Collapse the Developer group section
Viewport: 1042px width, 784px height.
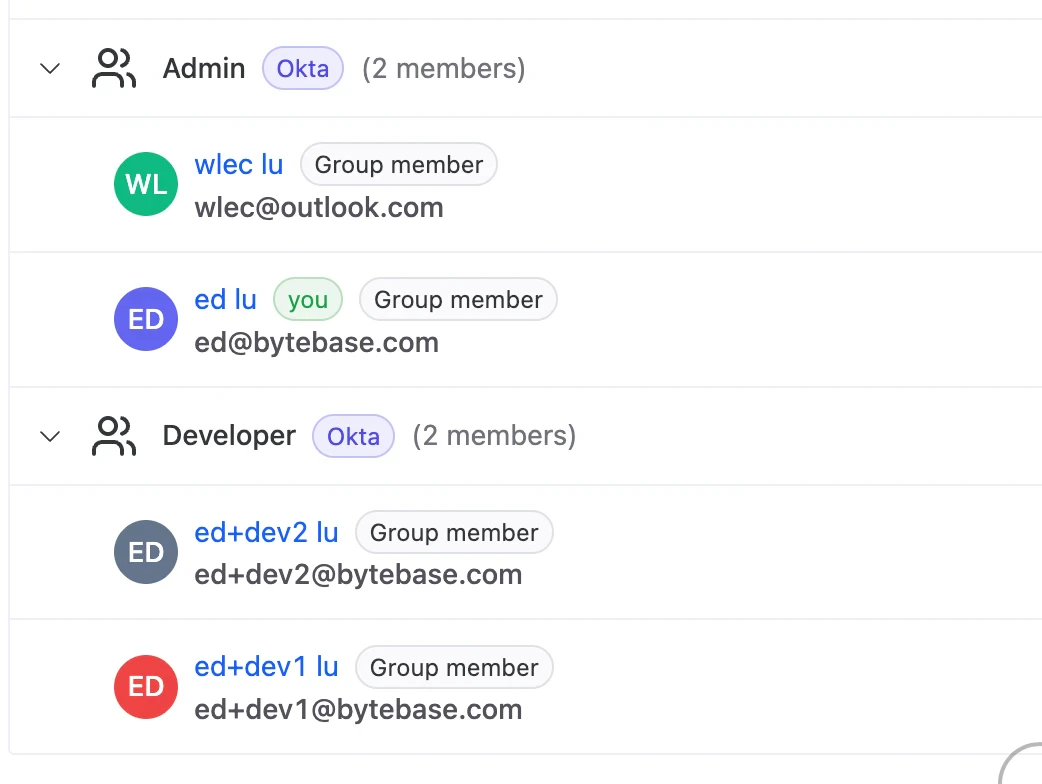point(50,436)
